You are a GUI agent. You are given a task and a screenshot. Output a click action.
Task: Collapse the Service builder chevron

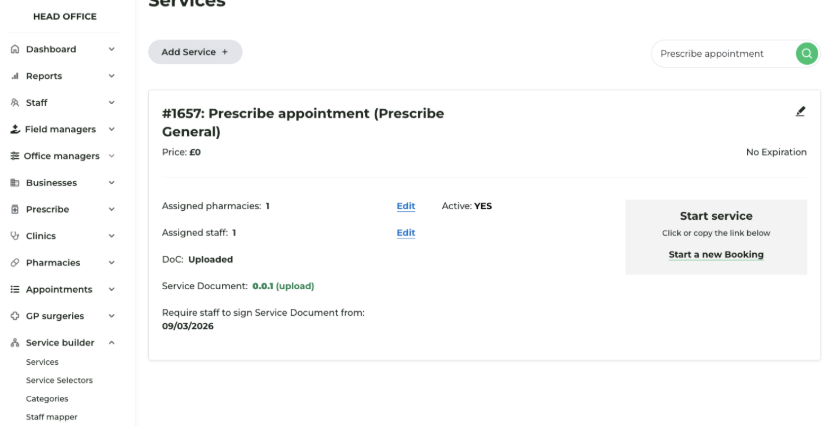tap(111, 343)
